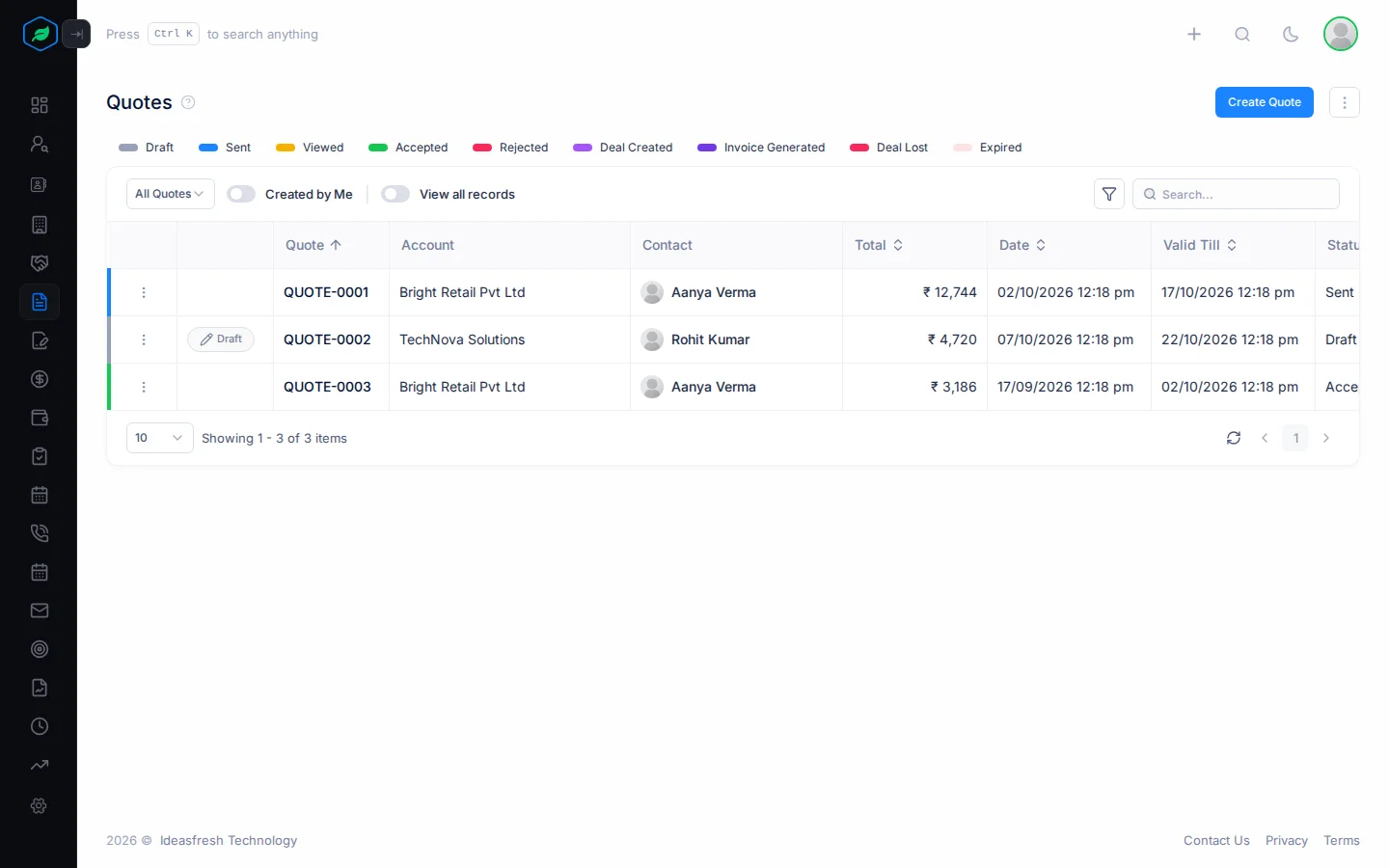Open the clipboard check tasks sidebar icon
This screenshot has height=868, width=1389.
point(40,456)
